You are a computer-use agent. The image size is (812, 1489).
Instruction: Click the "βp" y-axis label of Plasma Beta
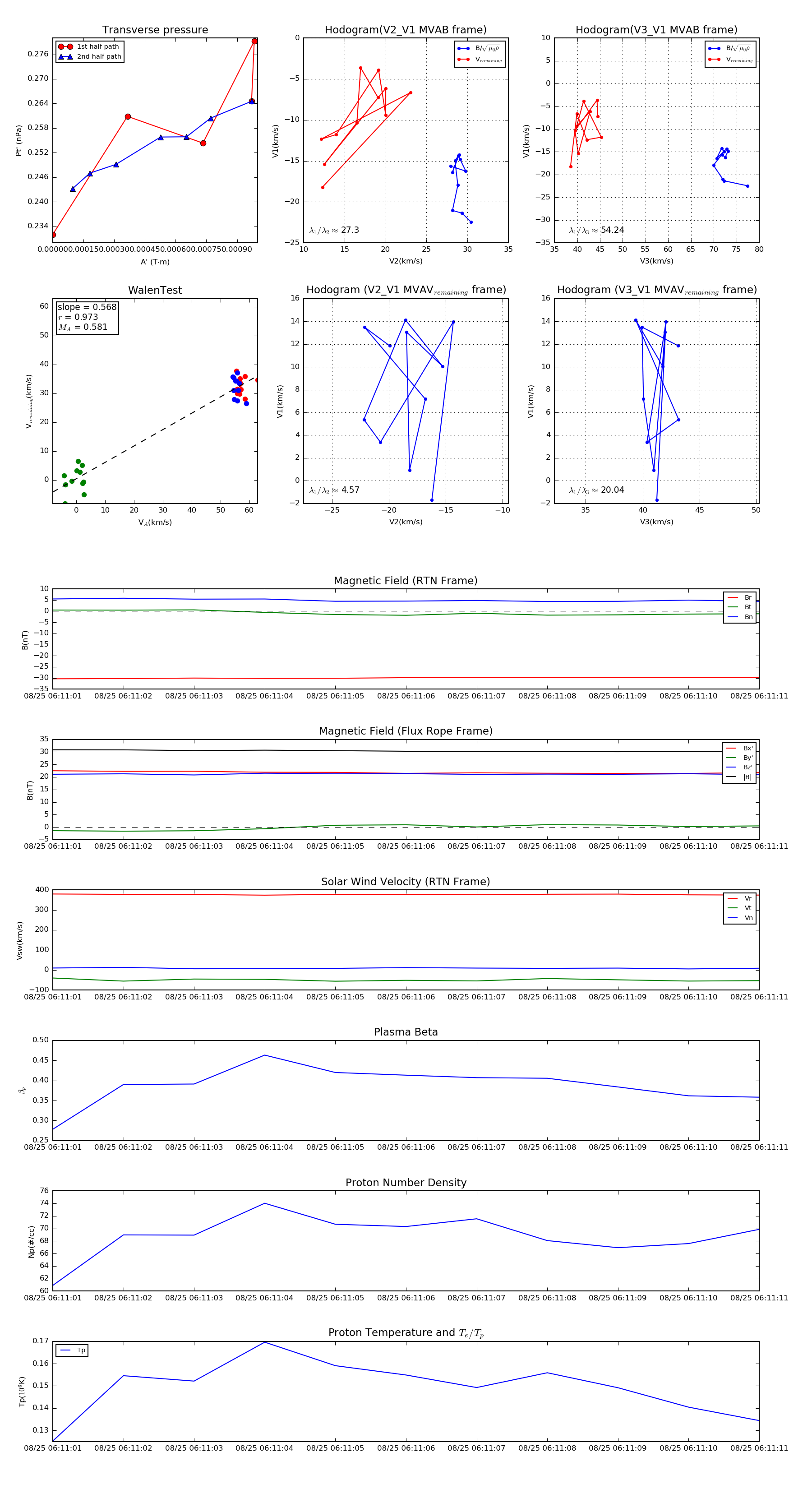22,1090
